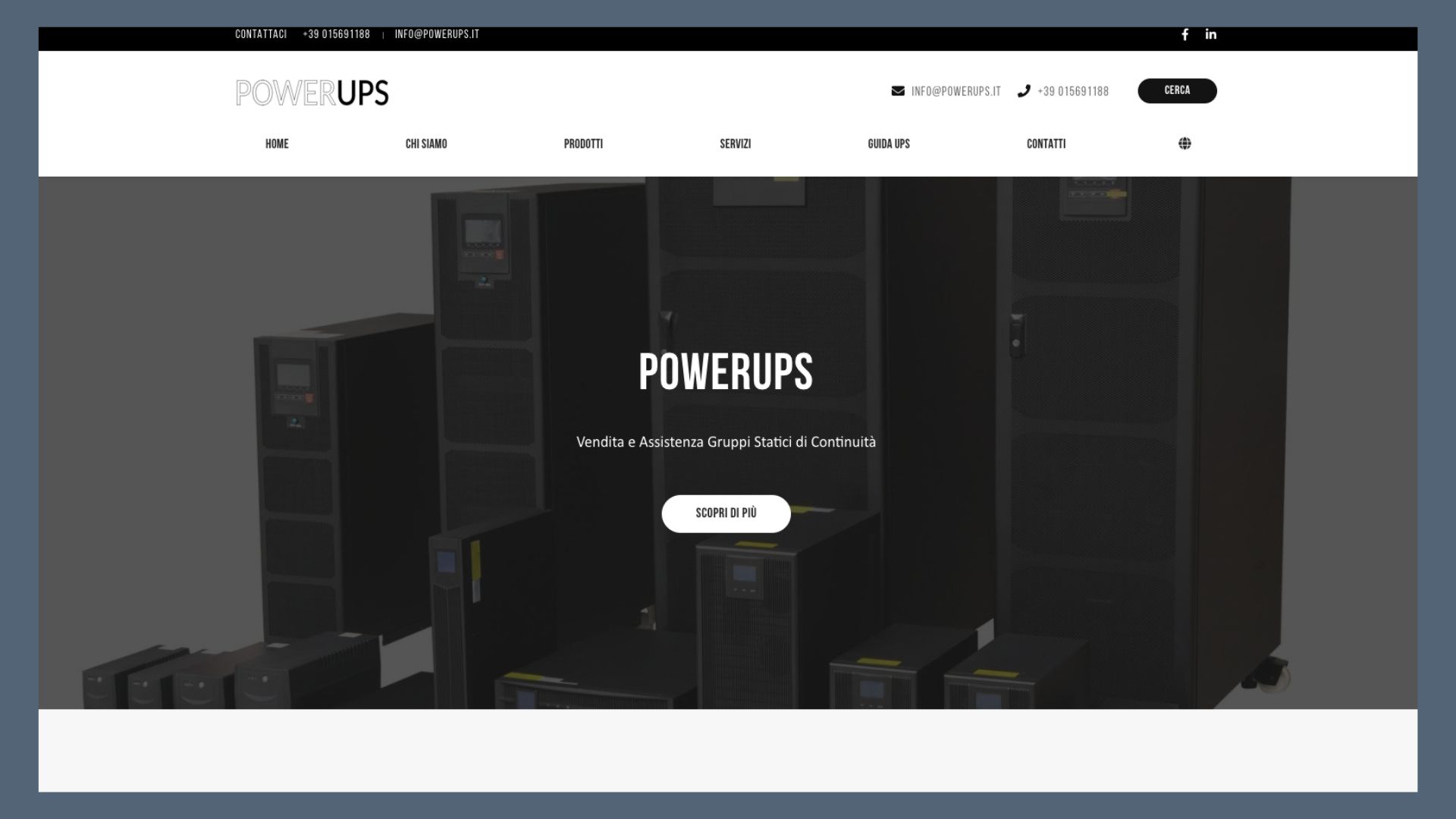Open the SERVIZI menu item
Screen dimensions: 1456x819
coord(736,143)
